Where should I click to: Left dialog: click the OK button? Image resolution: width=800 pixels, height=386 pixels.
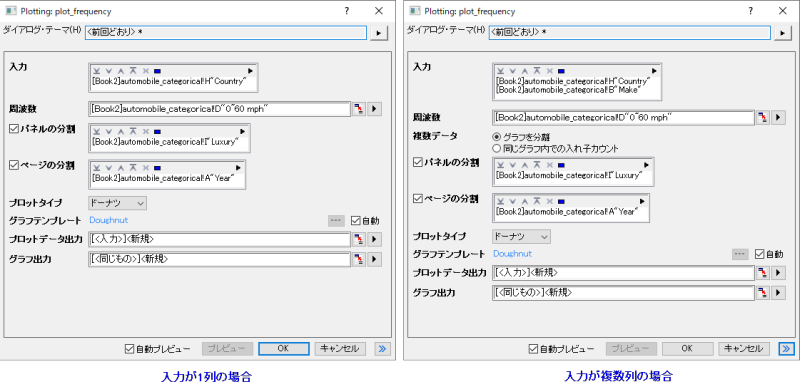coord(284,349)
